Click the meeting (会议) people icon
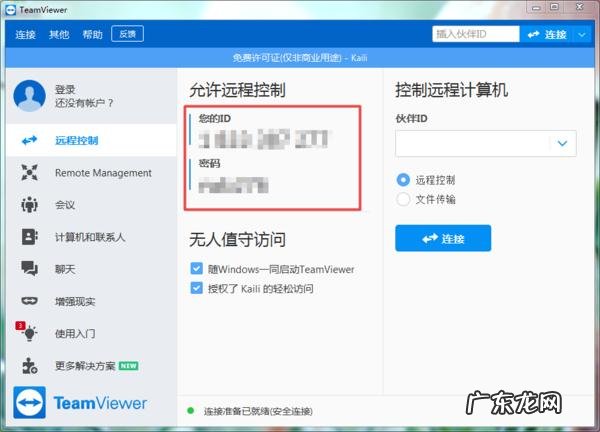 (29, 205)
